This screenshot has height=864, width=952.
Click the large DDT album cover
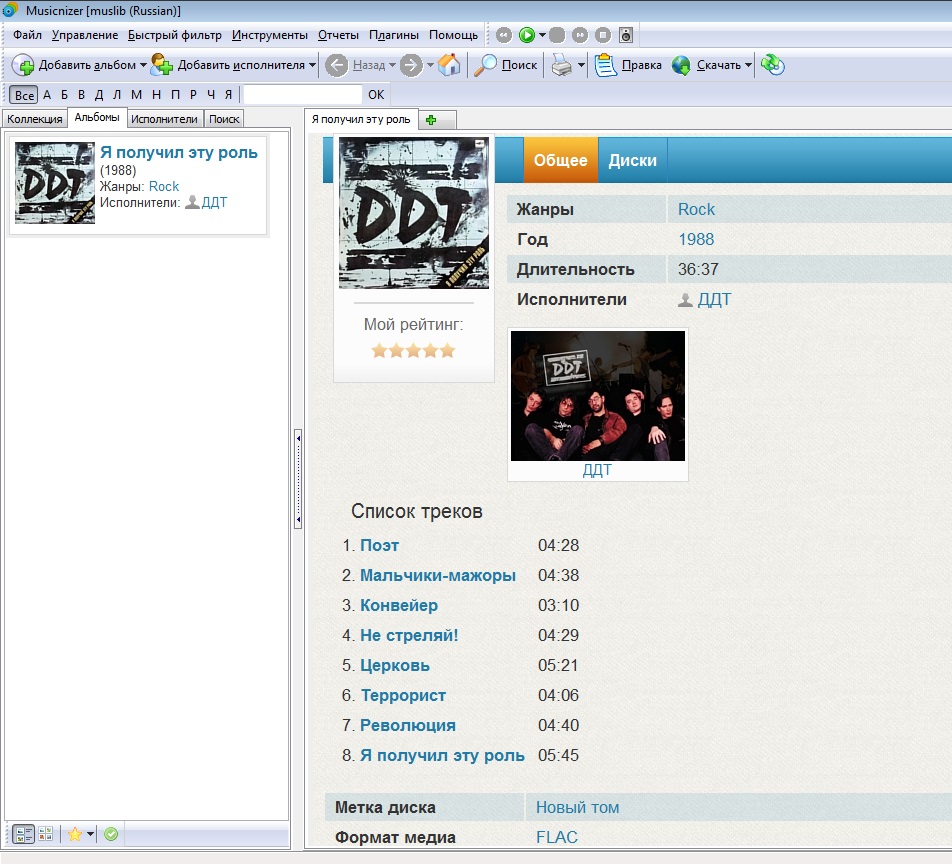(414, 213)
